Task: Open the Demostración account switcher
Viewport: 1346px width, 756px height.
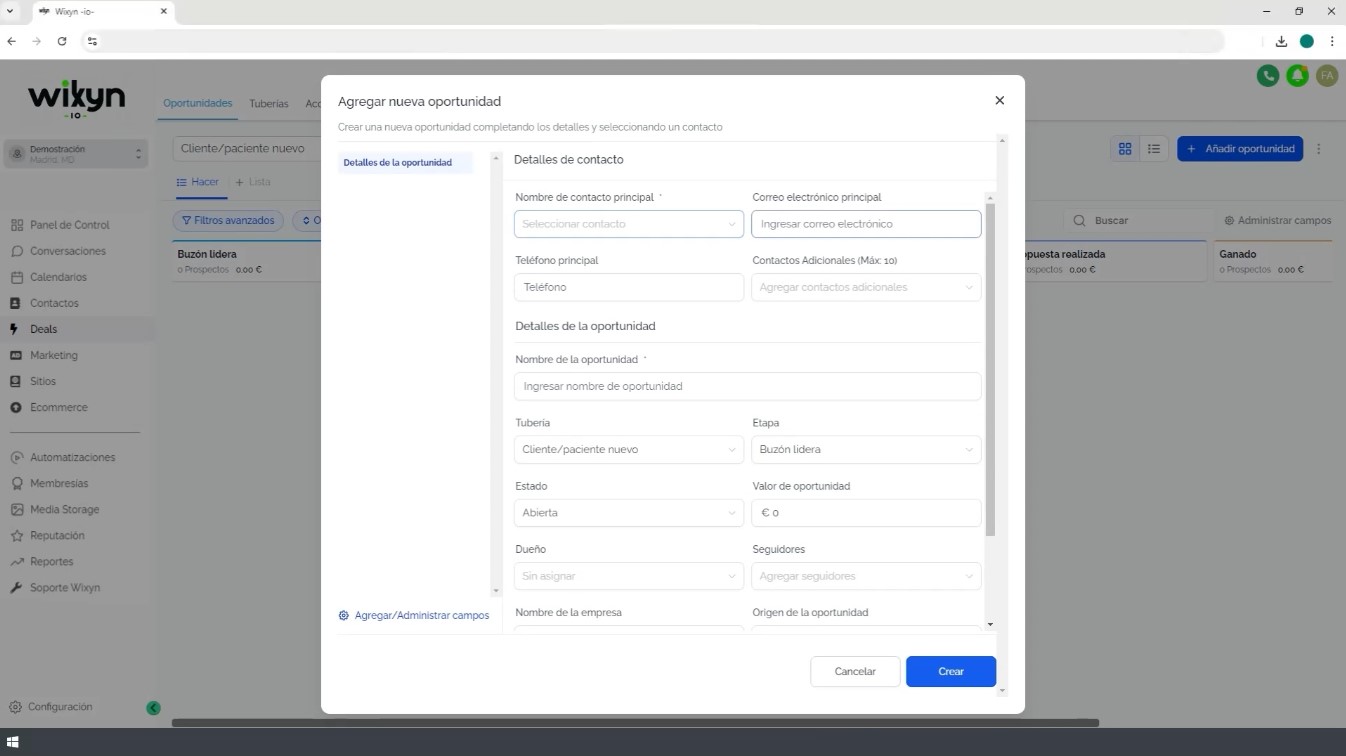Action: 76,153
